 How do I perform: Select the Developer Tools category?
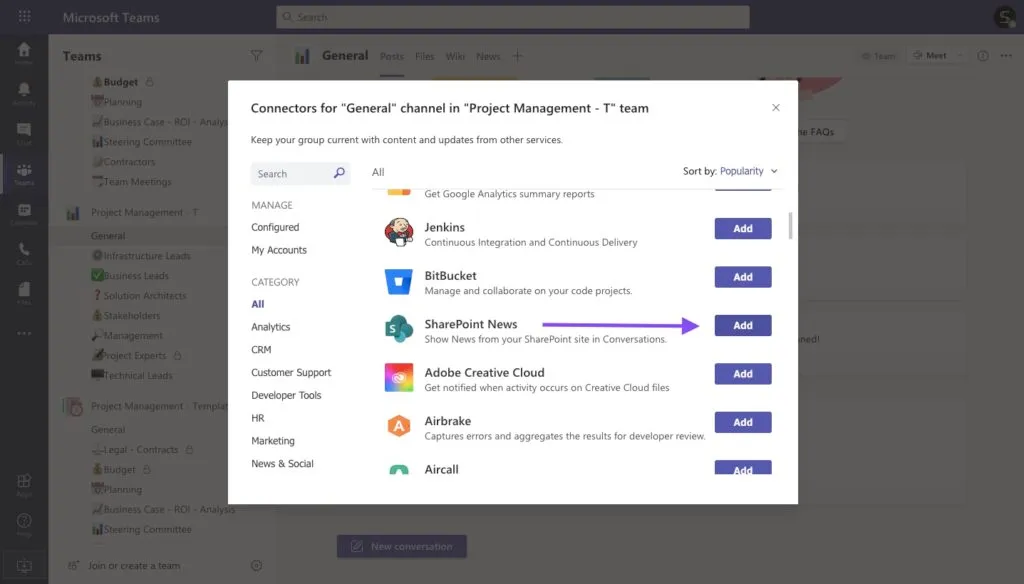pyautogui.click(x=286, y=395)
